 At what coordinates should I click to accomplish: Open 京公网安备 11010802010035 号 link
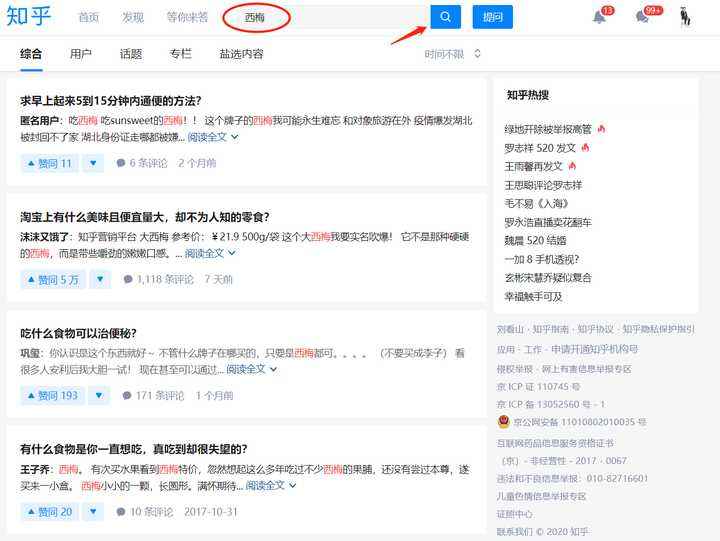pyautogui.click(x=579, y=422)
